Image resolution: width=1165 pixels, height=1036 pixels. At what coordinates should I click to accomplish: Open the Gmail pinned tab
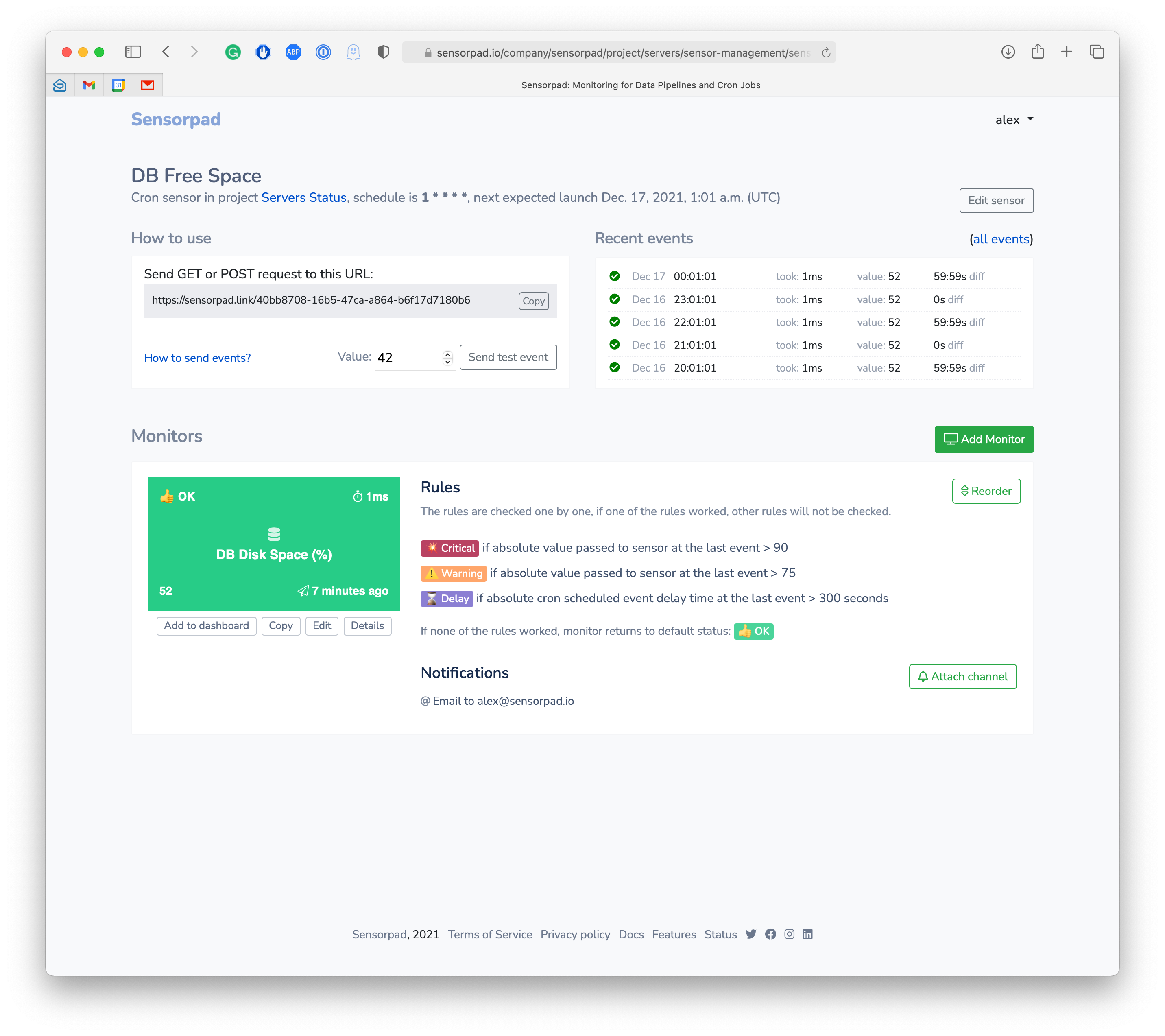click(89, 85)
